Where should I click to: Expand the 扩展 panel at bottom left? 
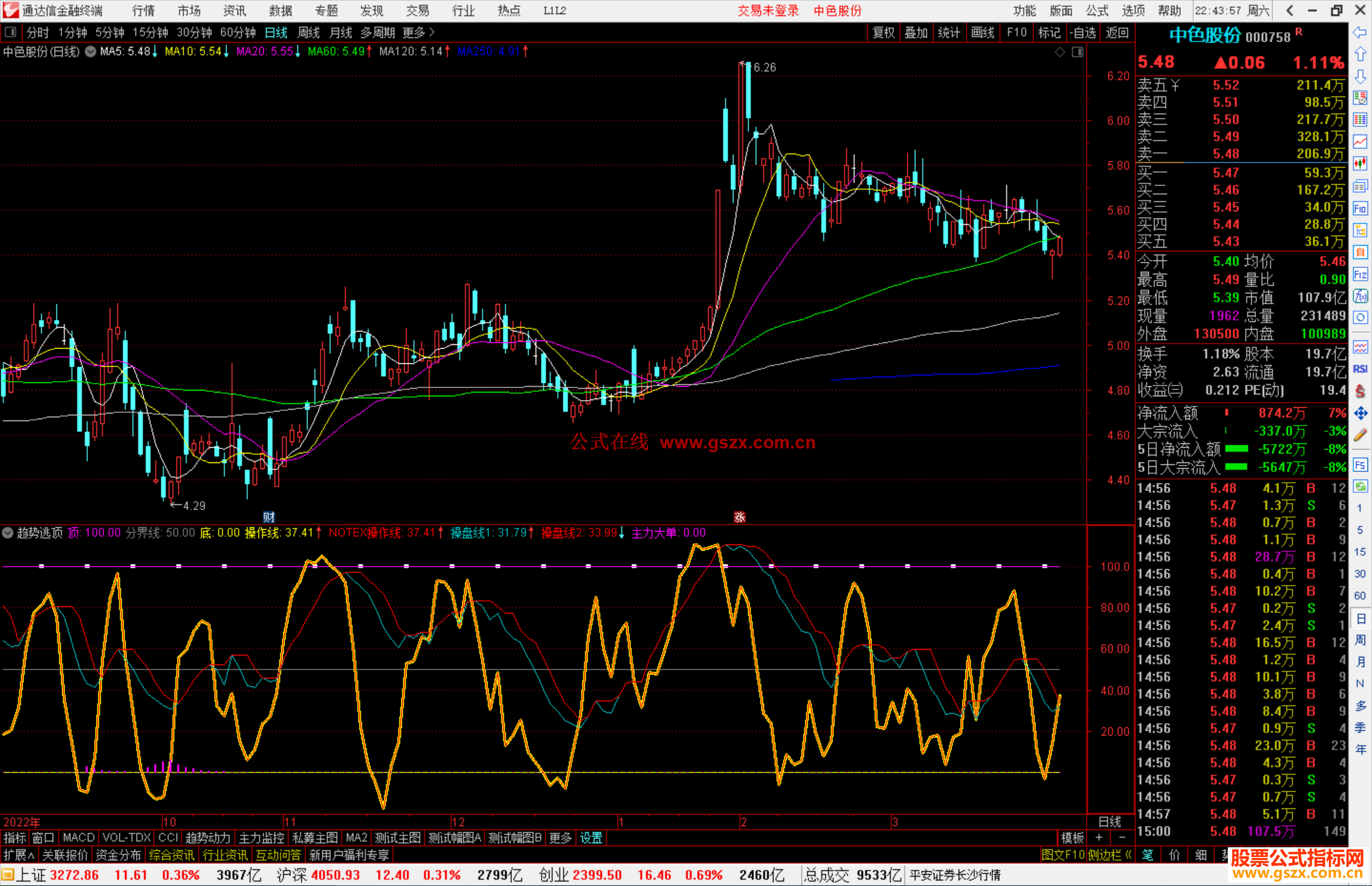(x=19, y=855)
